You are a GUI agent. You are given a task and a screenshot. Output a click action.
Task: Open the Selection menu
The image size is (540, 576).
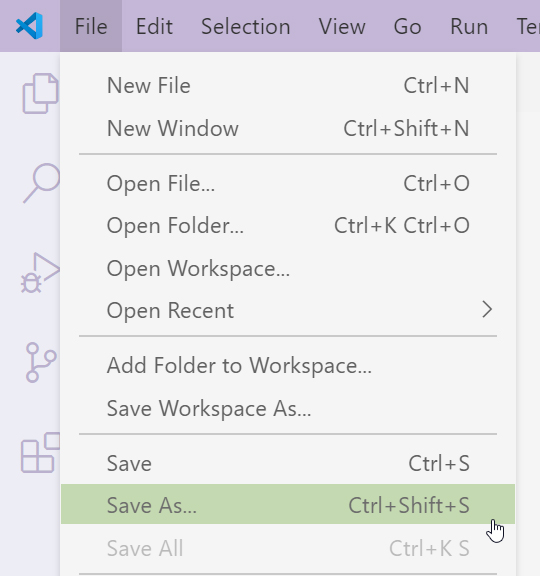click(246, 26)
